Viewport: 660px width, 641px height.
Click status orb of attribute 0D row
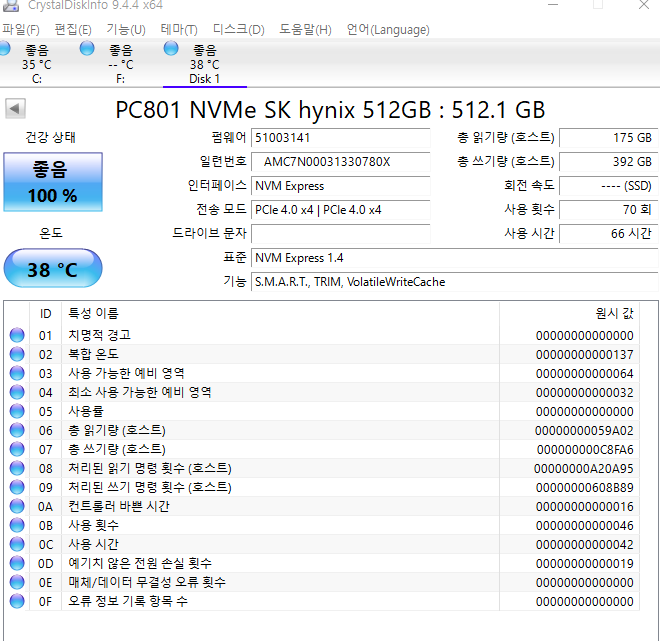17,563
